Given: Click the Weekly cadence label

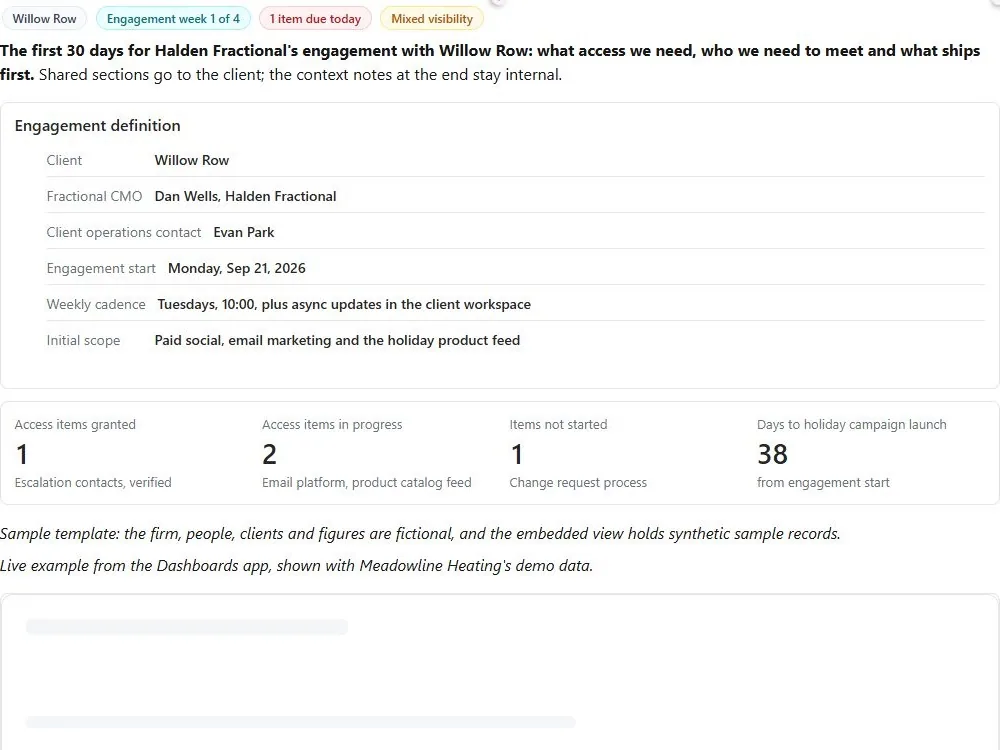Looking at the screenshot, I should tap(96, 304).
